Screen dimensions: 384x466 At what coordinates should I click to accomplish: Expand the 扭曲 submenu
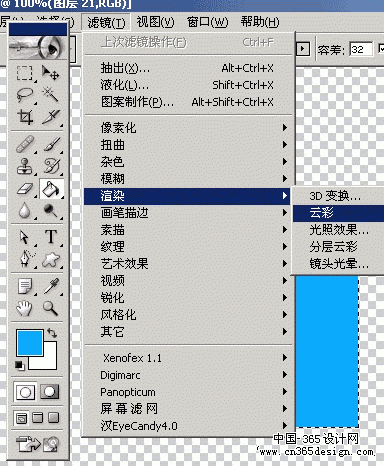187,145
